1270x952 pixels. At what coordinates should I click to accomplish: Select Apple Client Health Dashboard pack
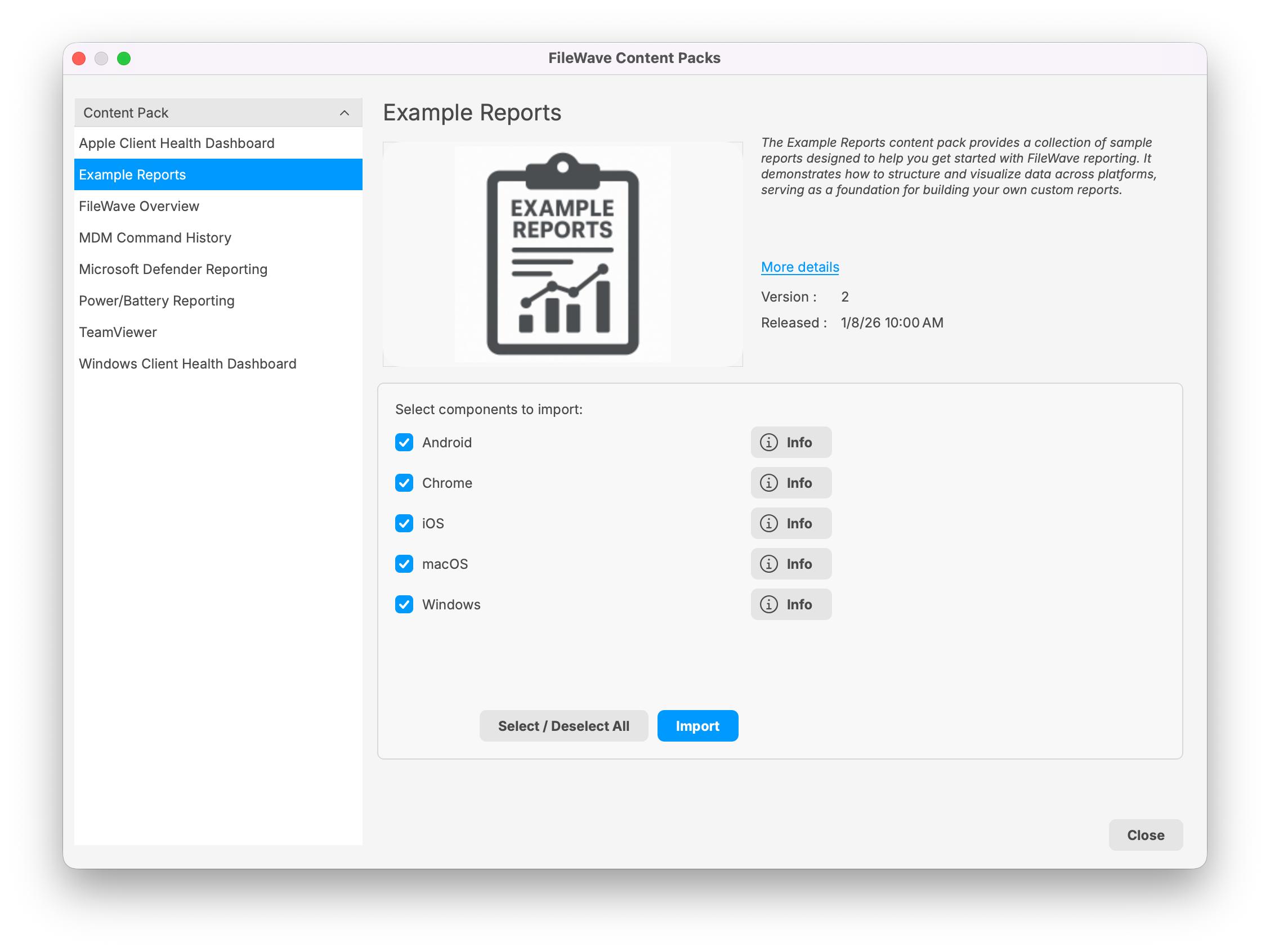(218, 143)
